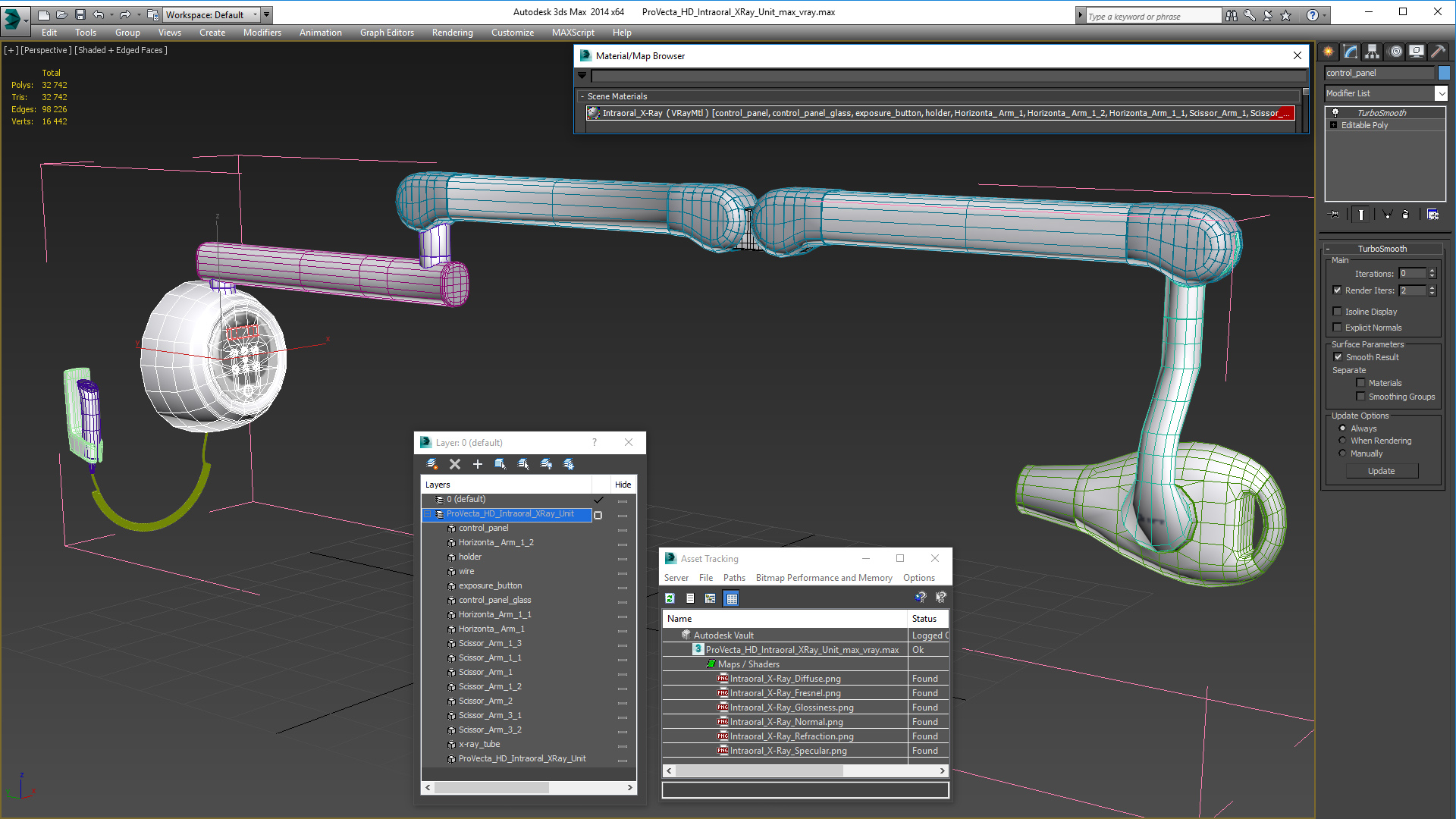Click the Hide column header in Layer dialog
The image size is (1456, 819).
tap(623, 485)
